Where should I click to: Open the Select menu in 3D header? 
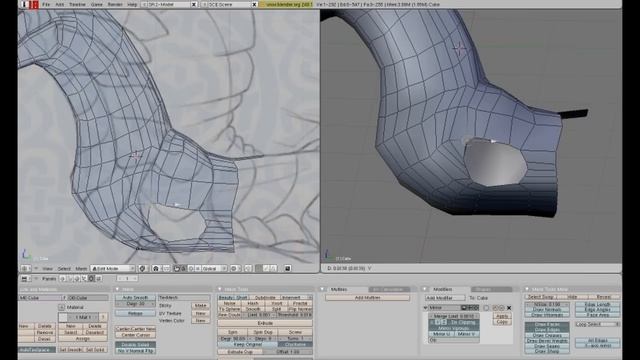point(64,269)
